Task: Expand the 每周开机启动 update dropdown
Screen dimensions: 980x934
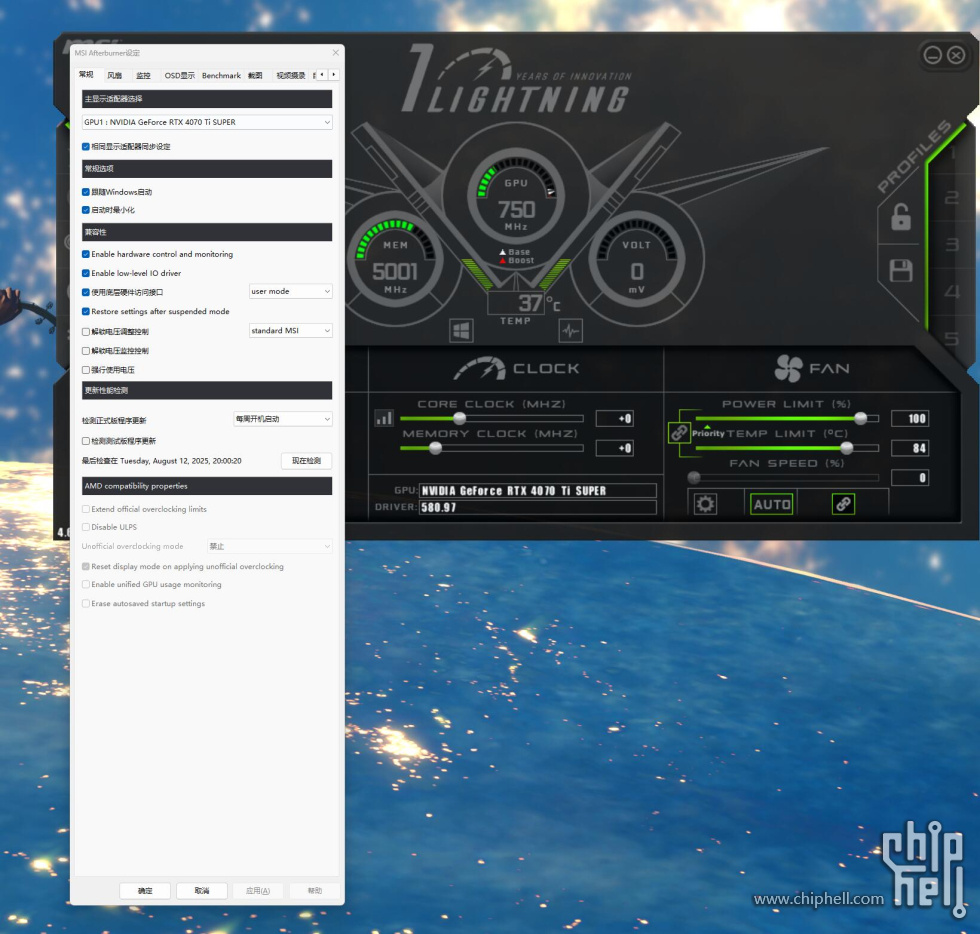Action: point(282,419)
